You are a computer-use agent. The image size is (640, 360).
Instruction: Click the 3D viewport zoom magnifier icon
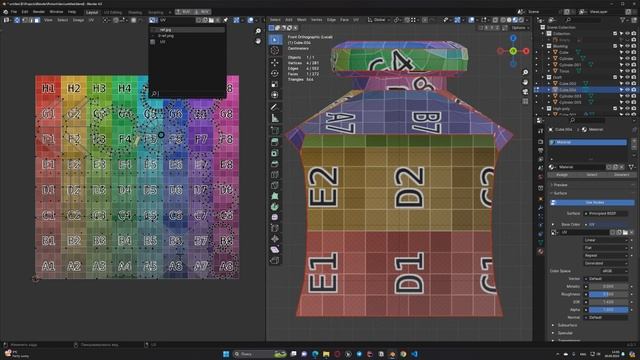tap(525, 72)
